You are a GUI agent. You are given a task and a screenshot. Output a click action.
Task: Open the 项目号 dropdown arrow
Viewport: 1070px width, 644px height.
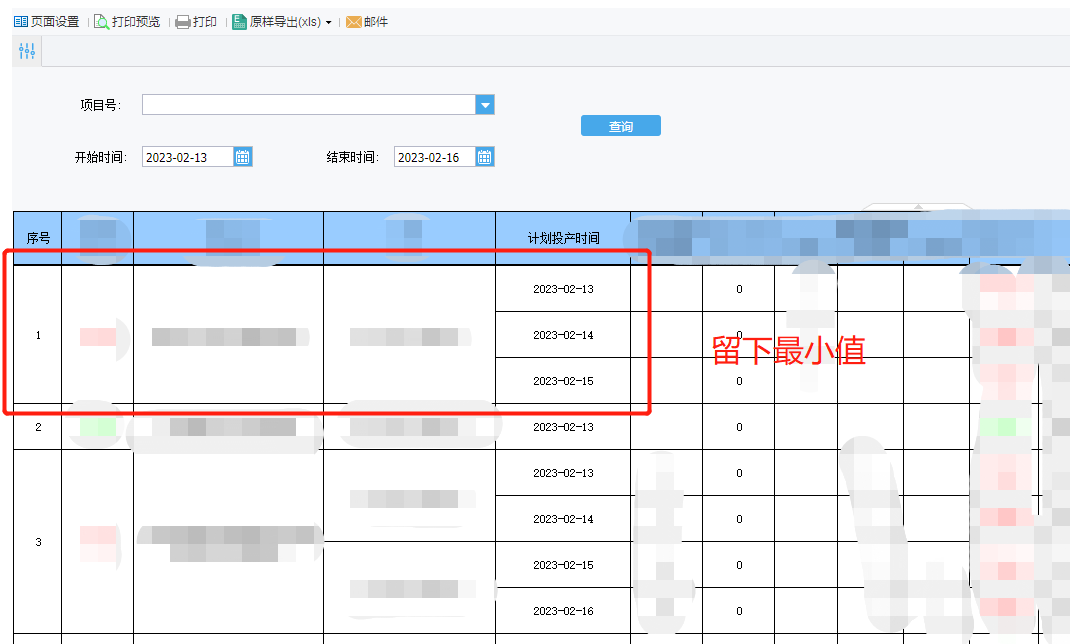485,105
